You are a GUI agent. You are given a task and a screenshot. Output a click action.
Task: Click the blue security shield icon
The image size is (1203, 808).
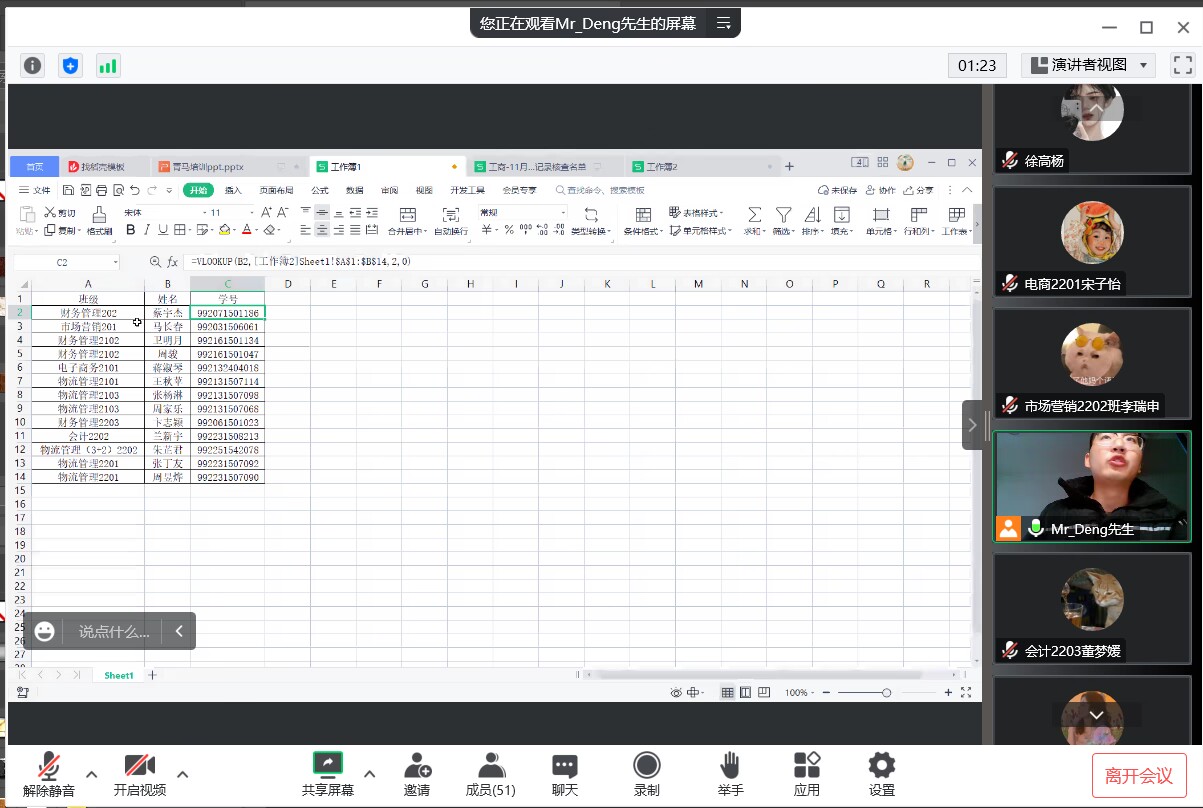pyautogui.click(x=70, y=66)
